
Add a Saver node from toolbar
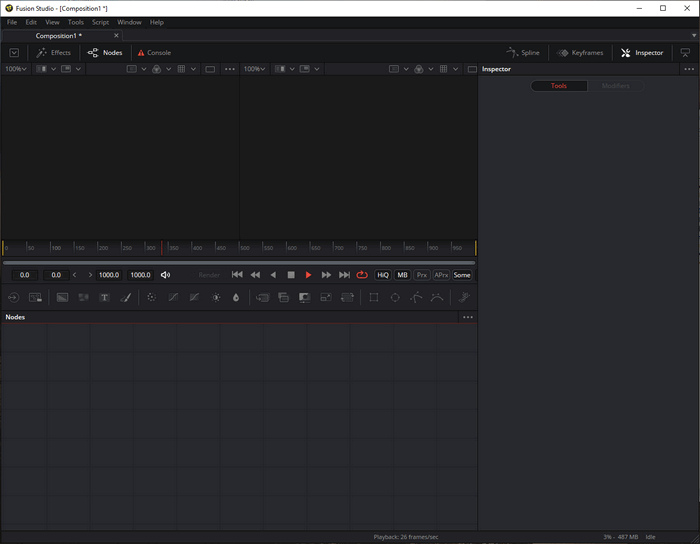click(35, 297)
